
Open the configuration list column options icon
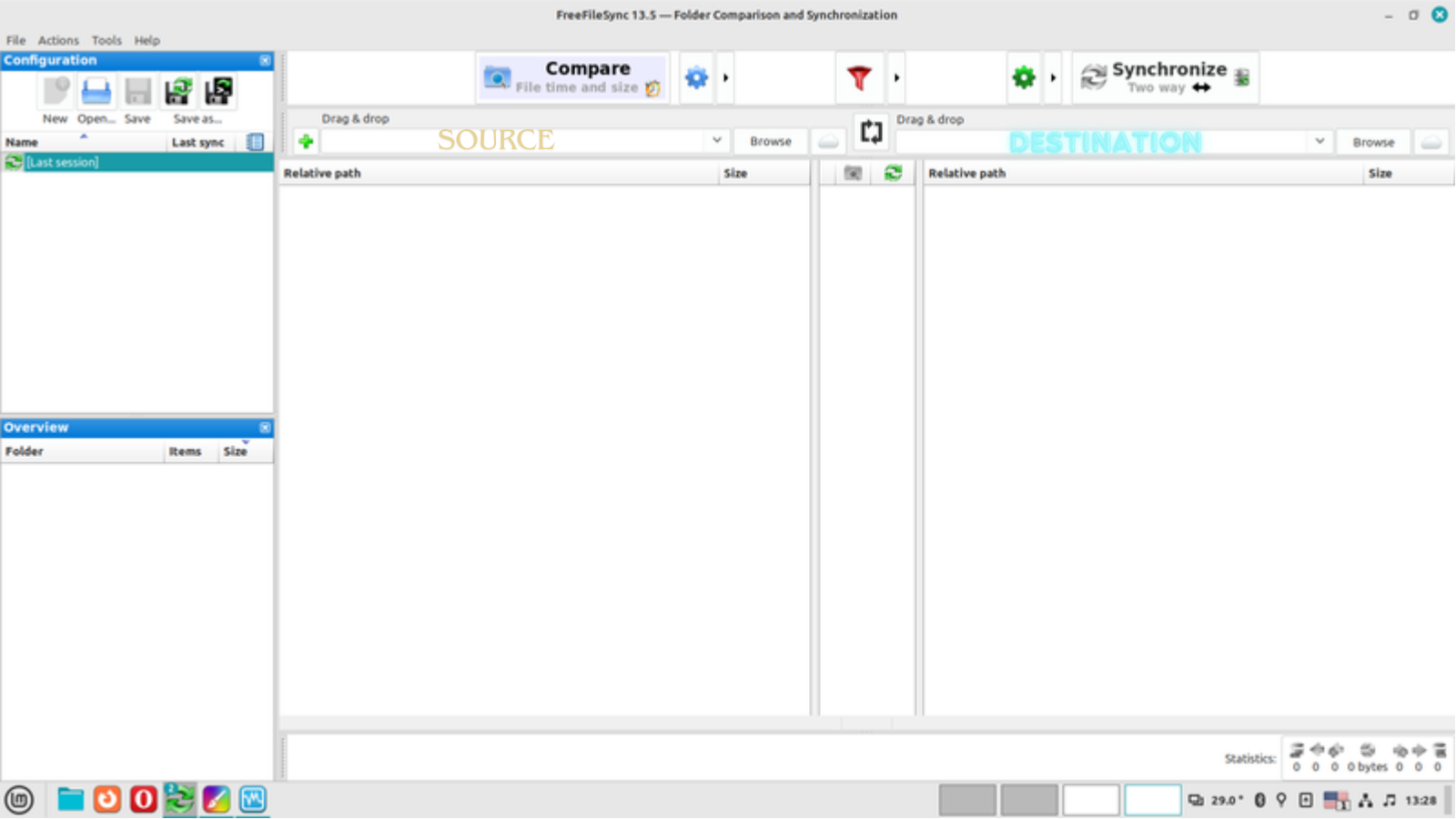255,142
